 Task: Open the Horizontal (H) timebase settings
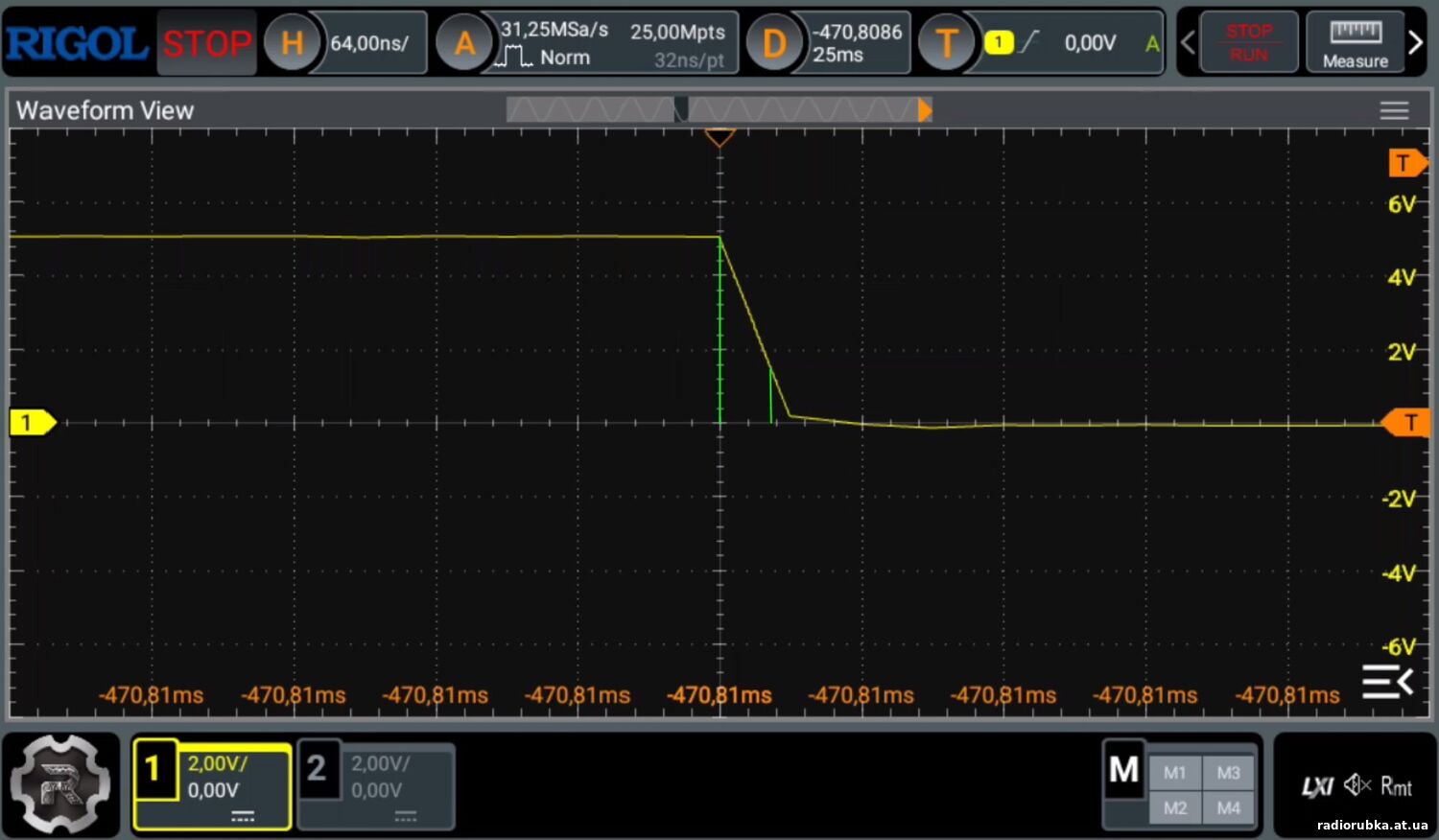[x=292, y=43]
